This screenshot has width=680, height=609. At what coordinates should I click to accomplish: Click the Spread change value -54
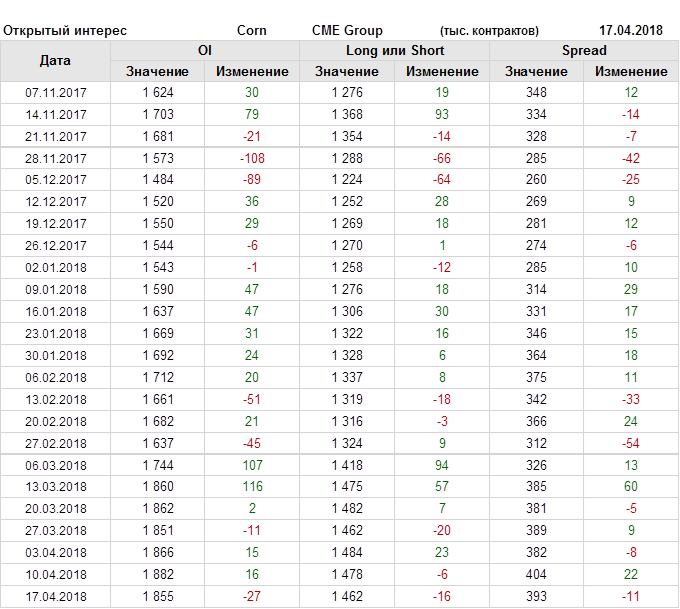[631, 443]
